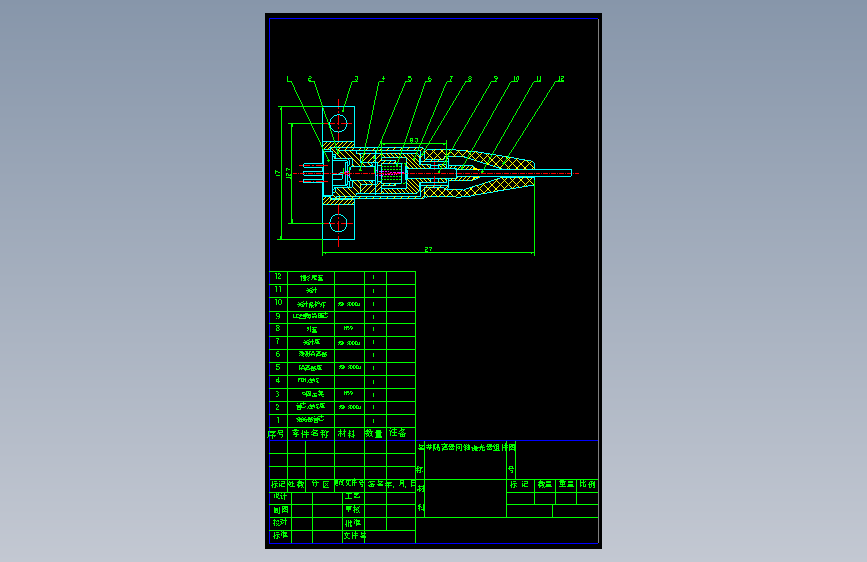Click the 材料 column header
The image size is (867, 562).
347,434
